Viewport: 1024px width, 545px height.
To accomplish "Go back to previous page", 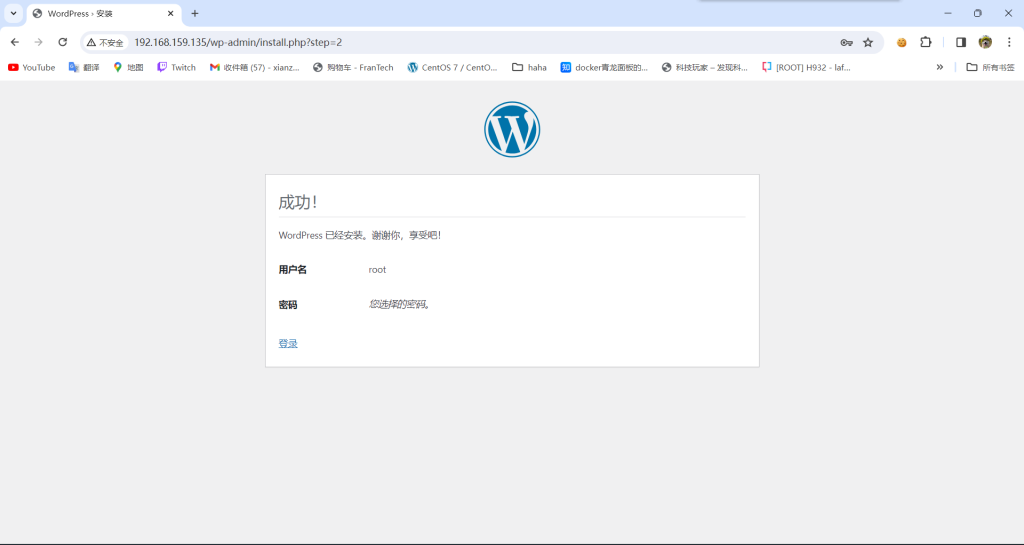I will pyautogui.click(x=15, y=42).
